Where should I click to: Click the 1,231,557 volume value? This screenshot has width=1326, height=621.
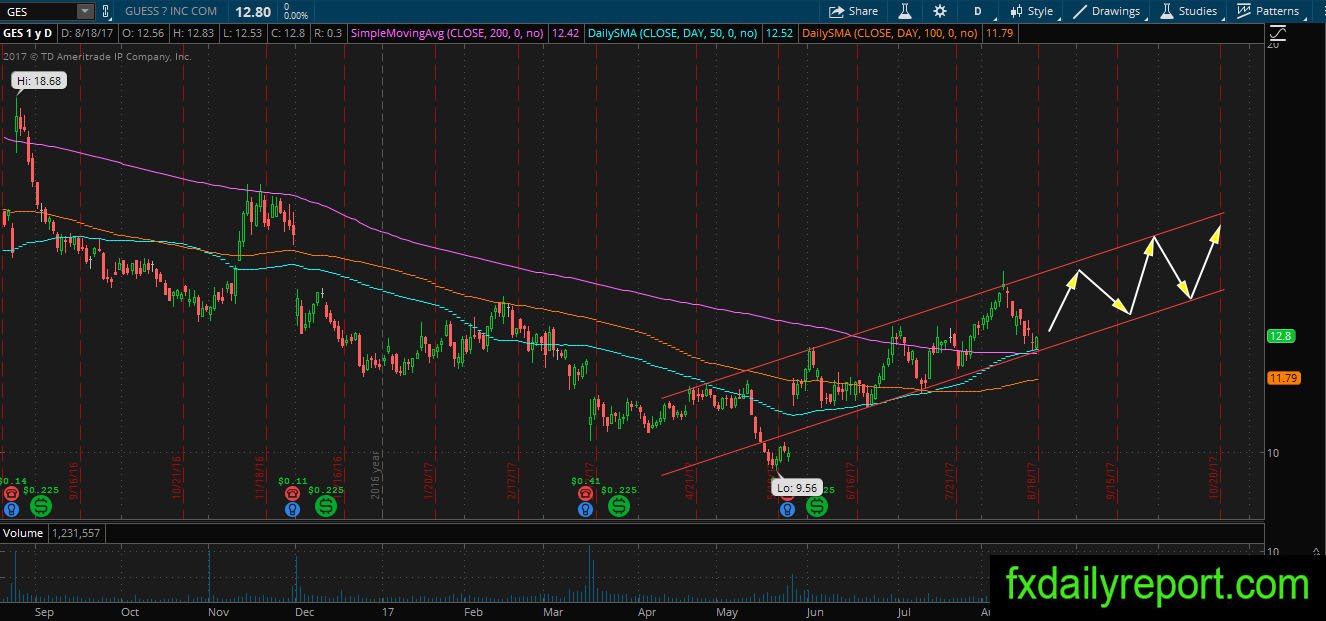pyautogui.click(x=76, y=533)
